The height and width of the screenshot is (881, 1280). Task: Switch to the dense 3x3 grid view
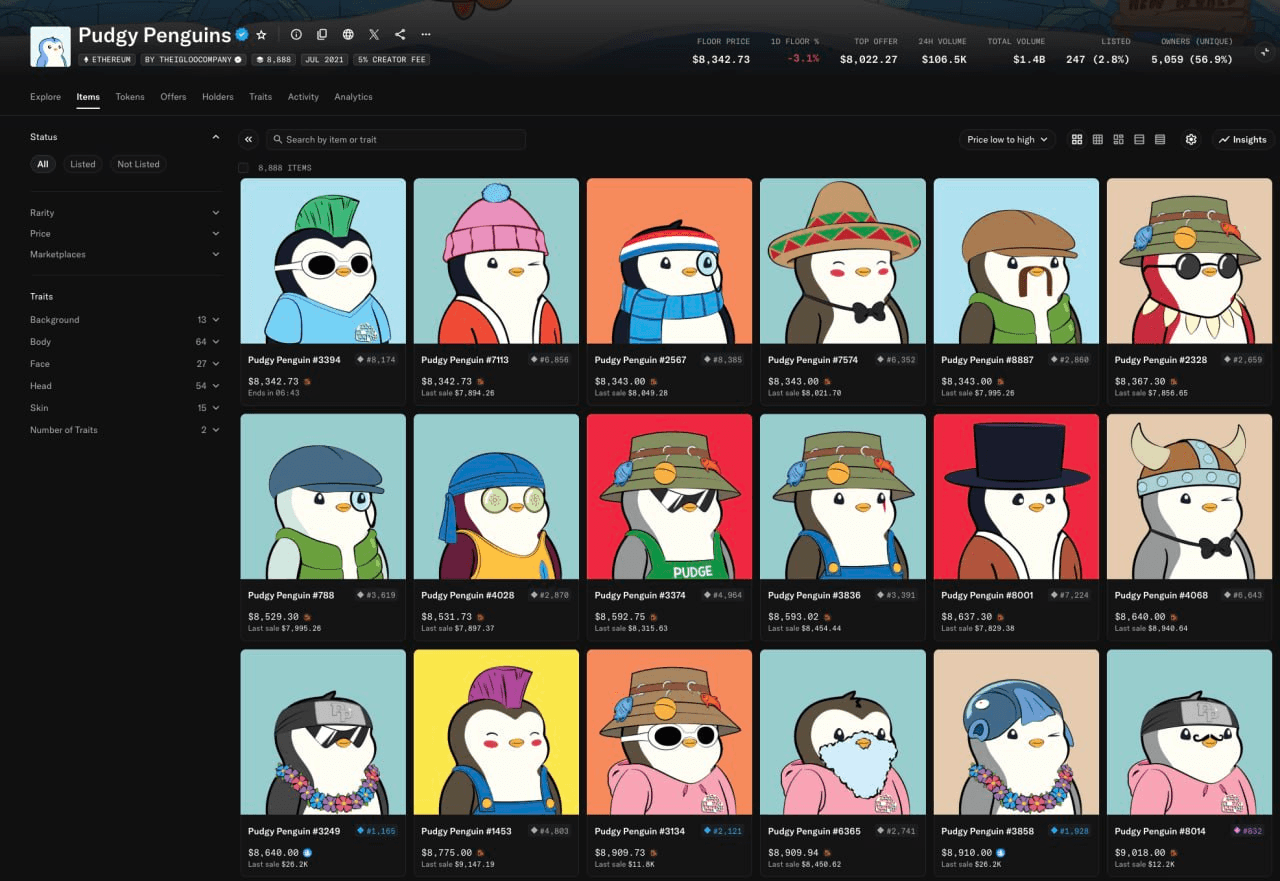(1098, 140)
